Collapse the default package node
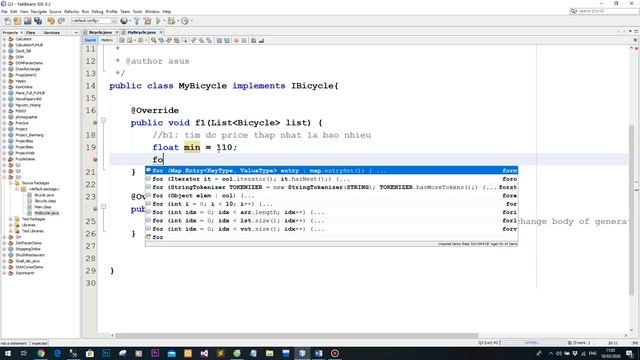This screenshot has height=360, width=640. tap(17, 189)
